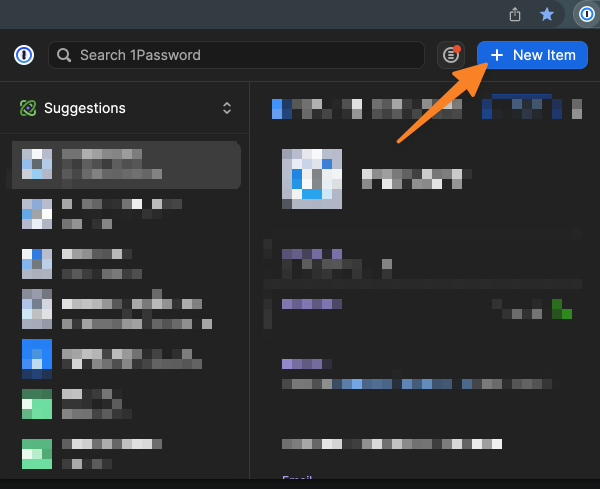Click the plus icon on New Item
The width and height of the screenshot is (600, 489).
coord(497,55)
